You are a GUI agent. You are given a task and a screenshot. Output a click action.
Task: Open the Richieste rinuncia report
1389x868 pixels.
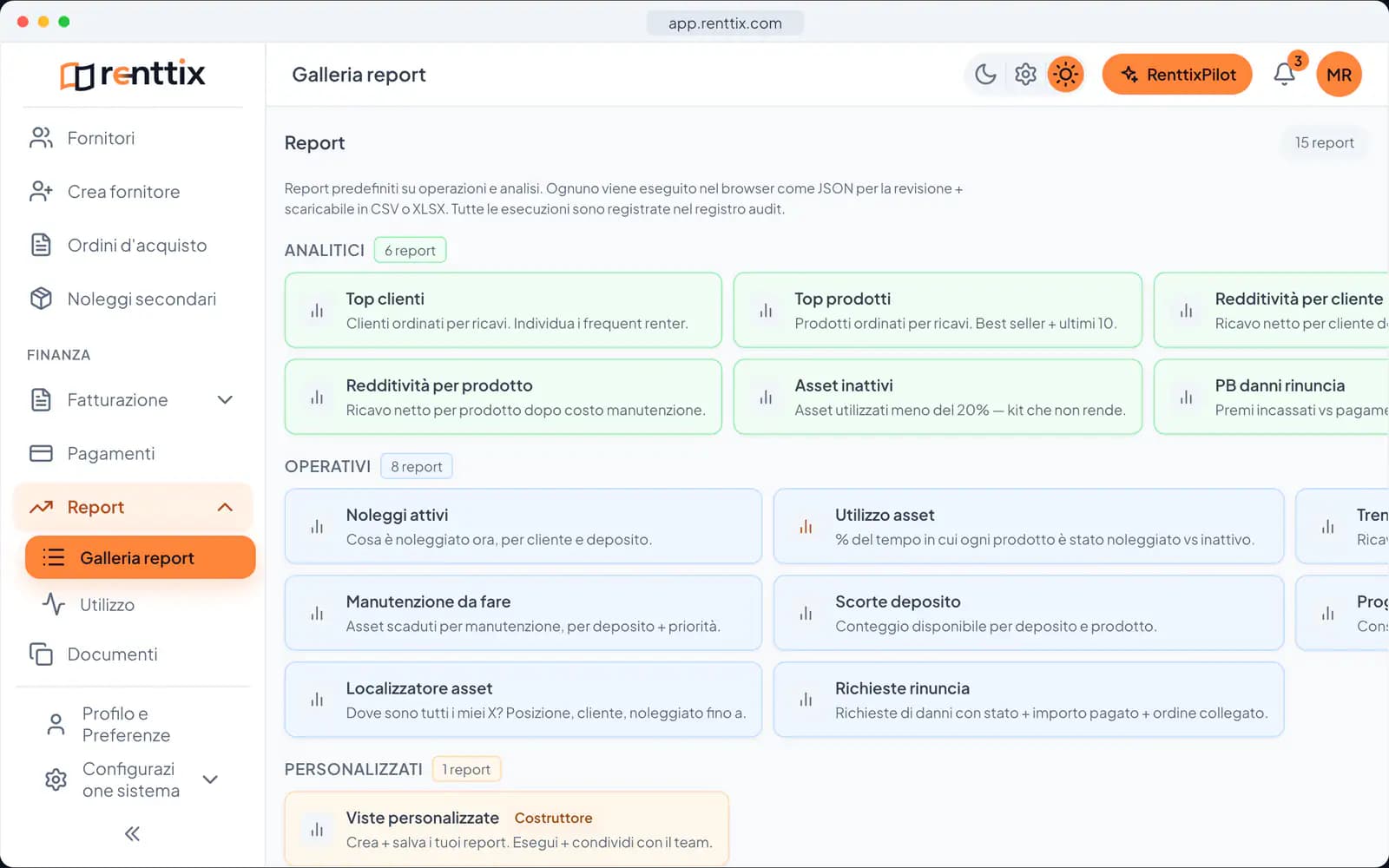point(1029,700)
